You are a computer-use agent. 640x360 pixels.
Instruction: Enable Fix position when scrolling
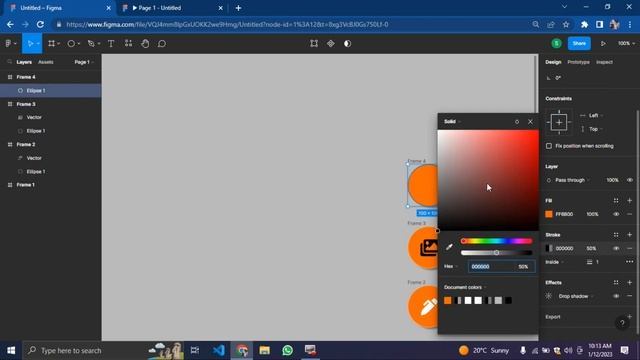pyautogui.click(x=549, y=146)
